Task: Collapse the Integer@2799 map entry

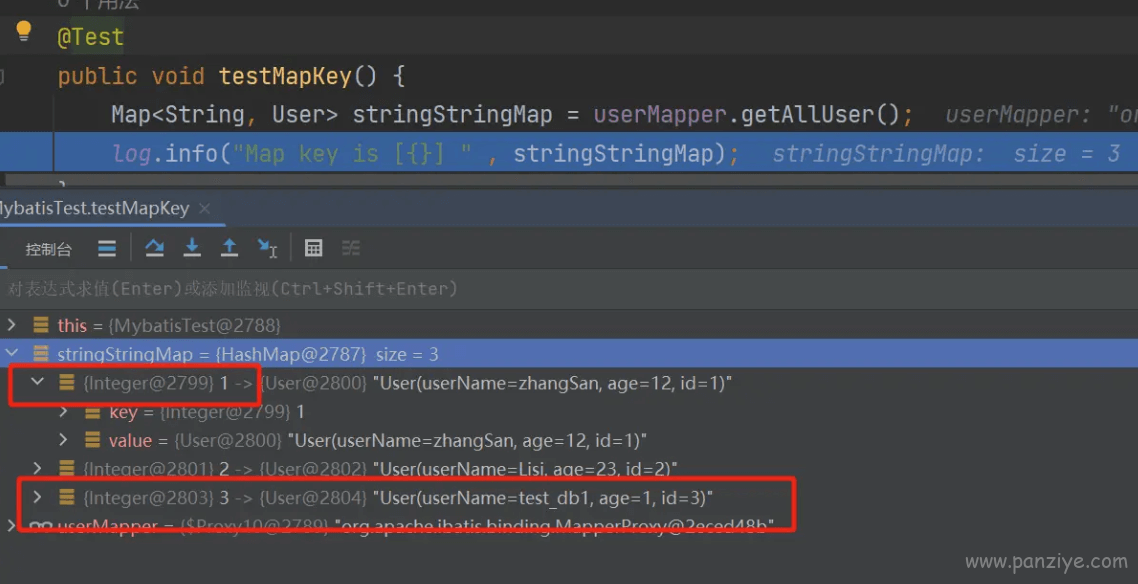Action: [x=37, y=382]
